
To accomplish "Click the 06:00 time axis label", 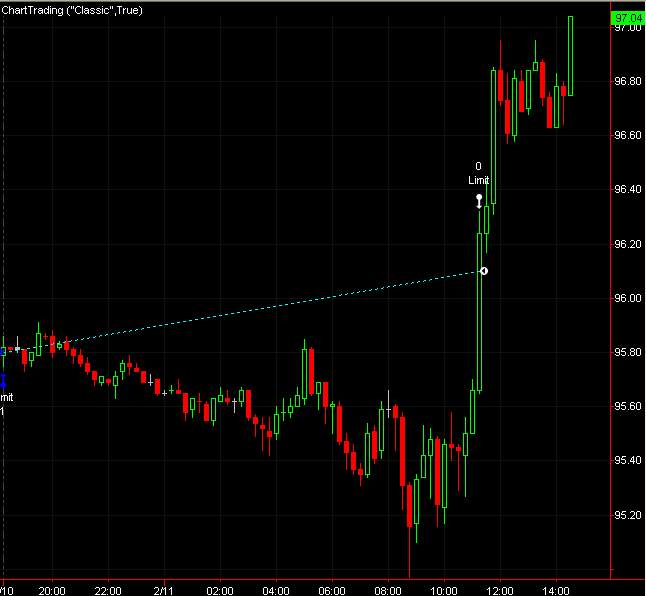I will [x=332, y=591].
